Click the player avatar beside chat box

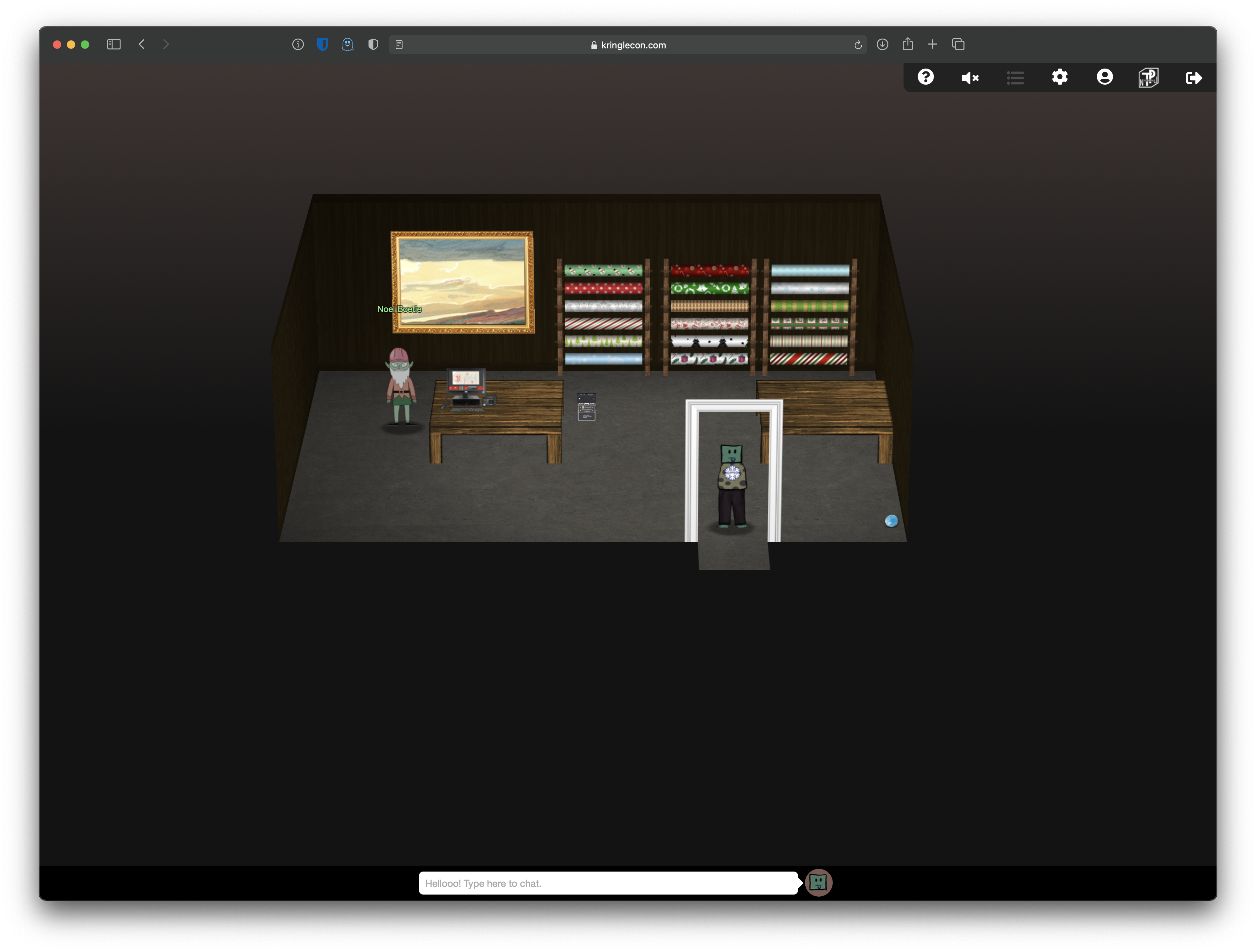(818, 883)
